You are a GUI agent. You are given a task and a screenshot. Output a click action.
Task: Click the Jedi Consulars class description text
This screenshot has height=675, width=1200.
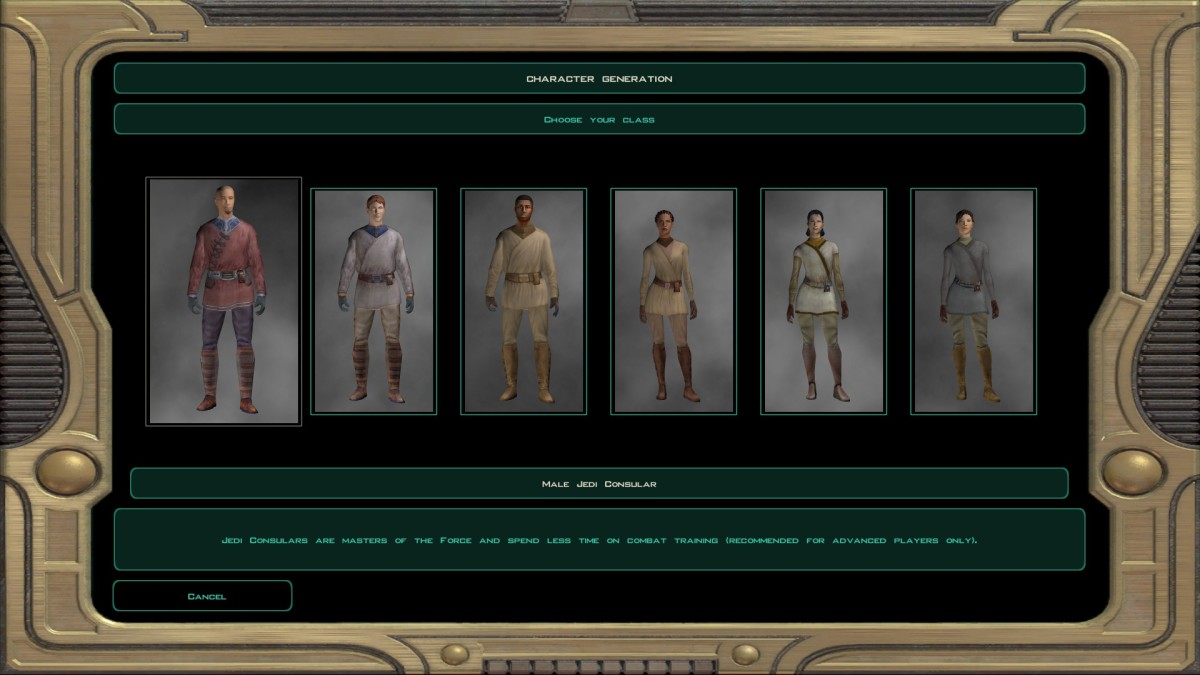tap(599, 540)
